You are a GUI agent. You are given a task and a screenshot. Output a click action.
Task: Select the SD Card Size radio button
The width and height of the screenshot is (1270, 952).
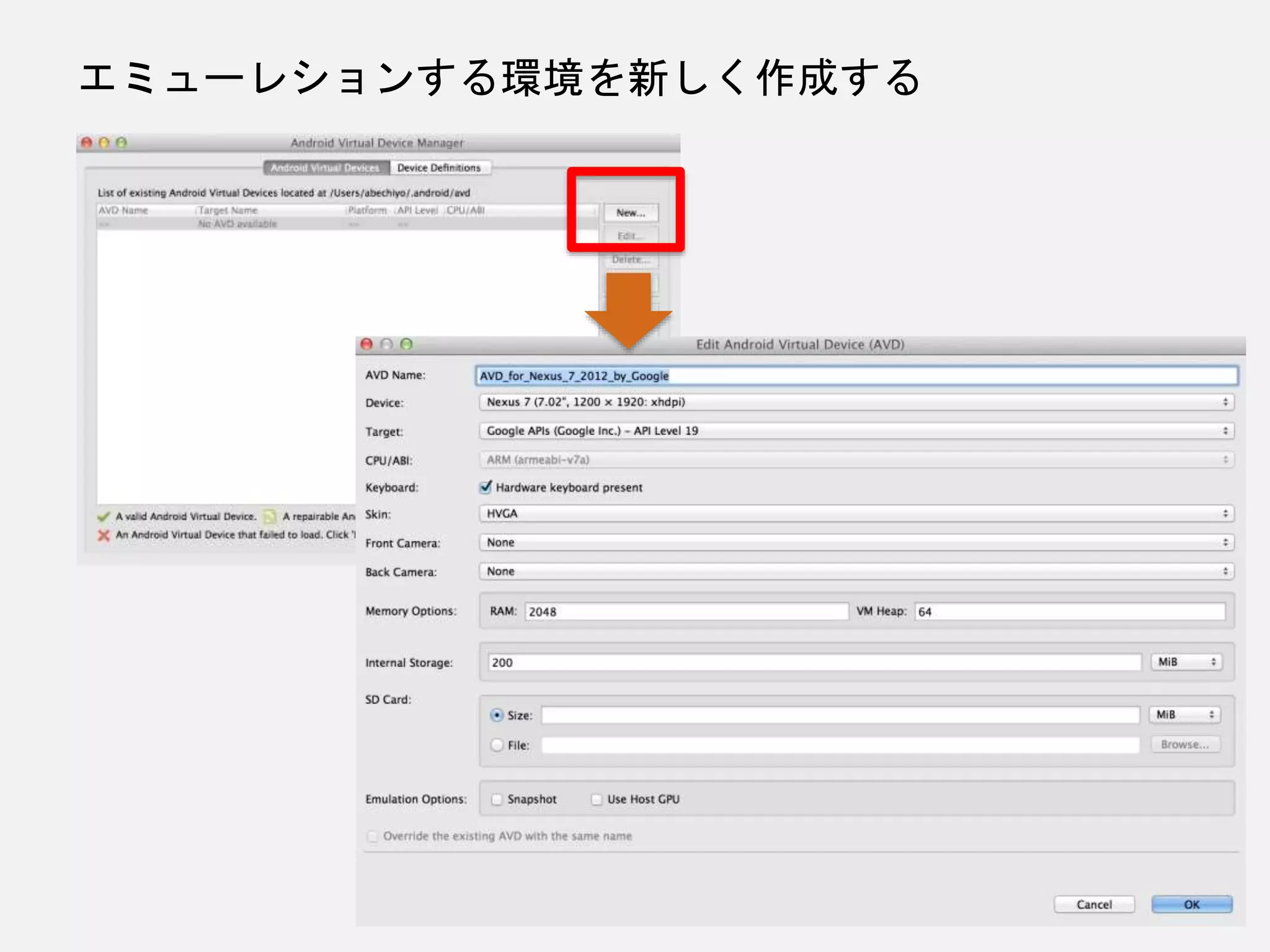[497, 715]
